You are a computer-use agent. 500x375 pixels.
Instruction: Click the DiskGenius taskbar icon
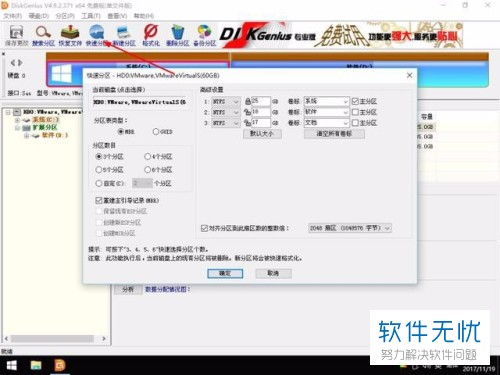[60, 366]
